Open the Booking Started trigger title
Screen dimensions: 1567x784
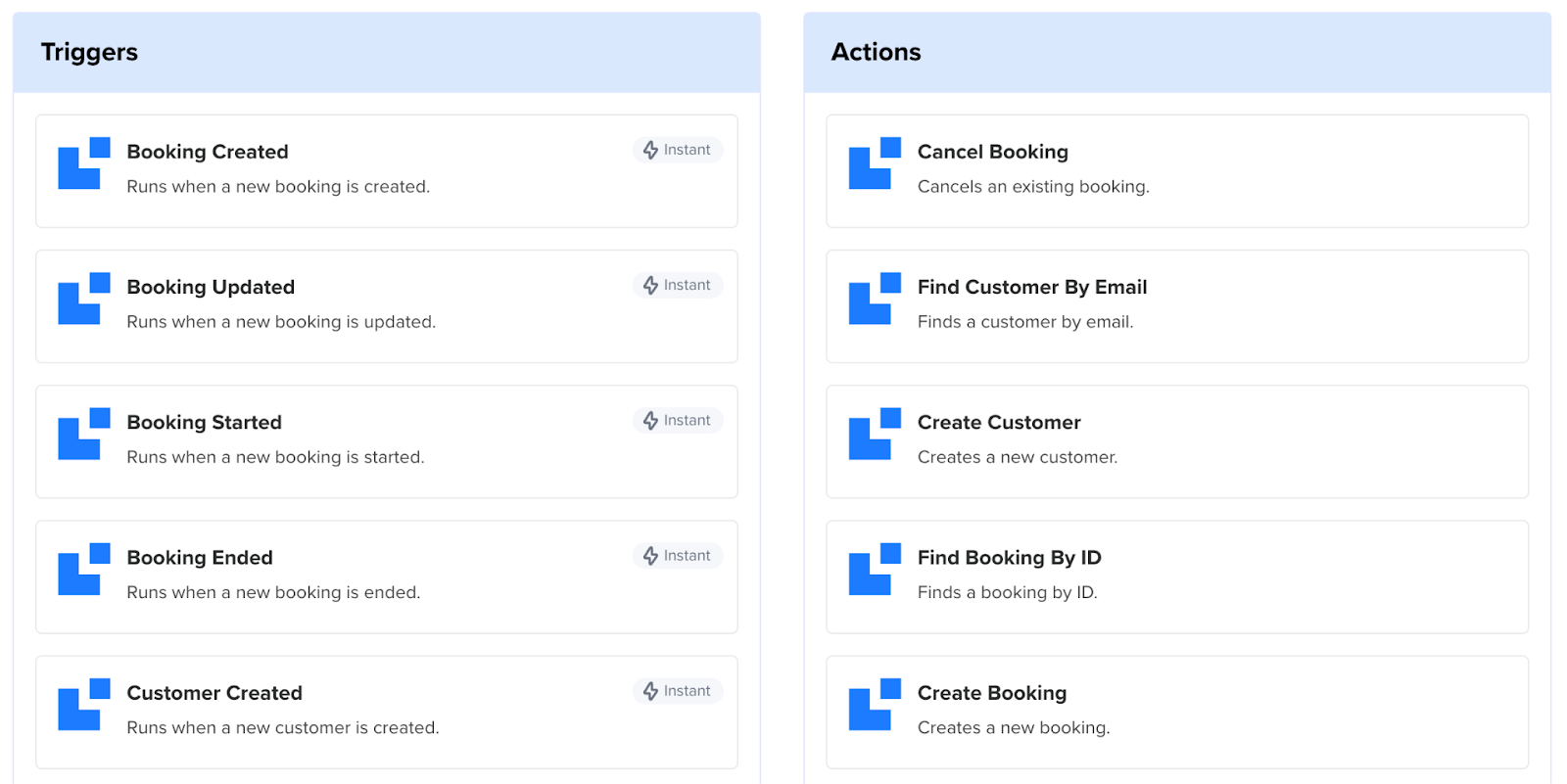204,422
